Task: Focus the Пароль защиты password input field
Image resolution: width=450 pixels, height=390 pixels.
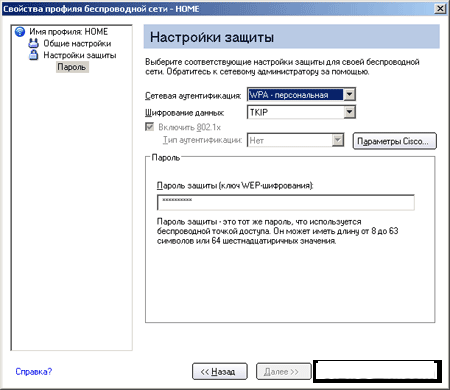Action: [x=286, y=202]
